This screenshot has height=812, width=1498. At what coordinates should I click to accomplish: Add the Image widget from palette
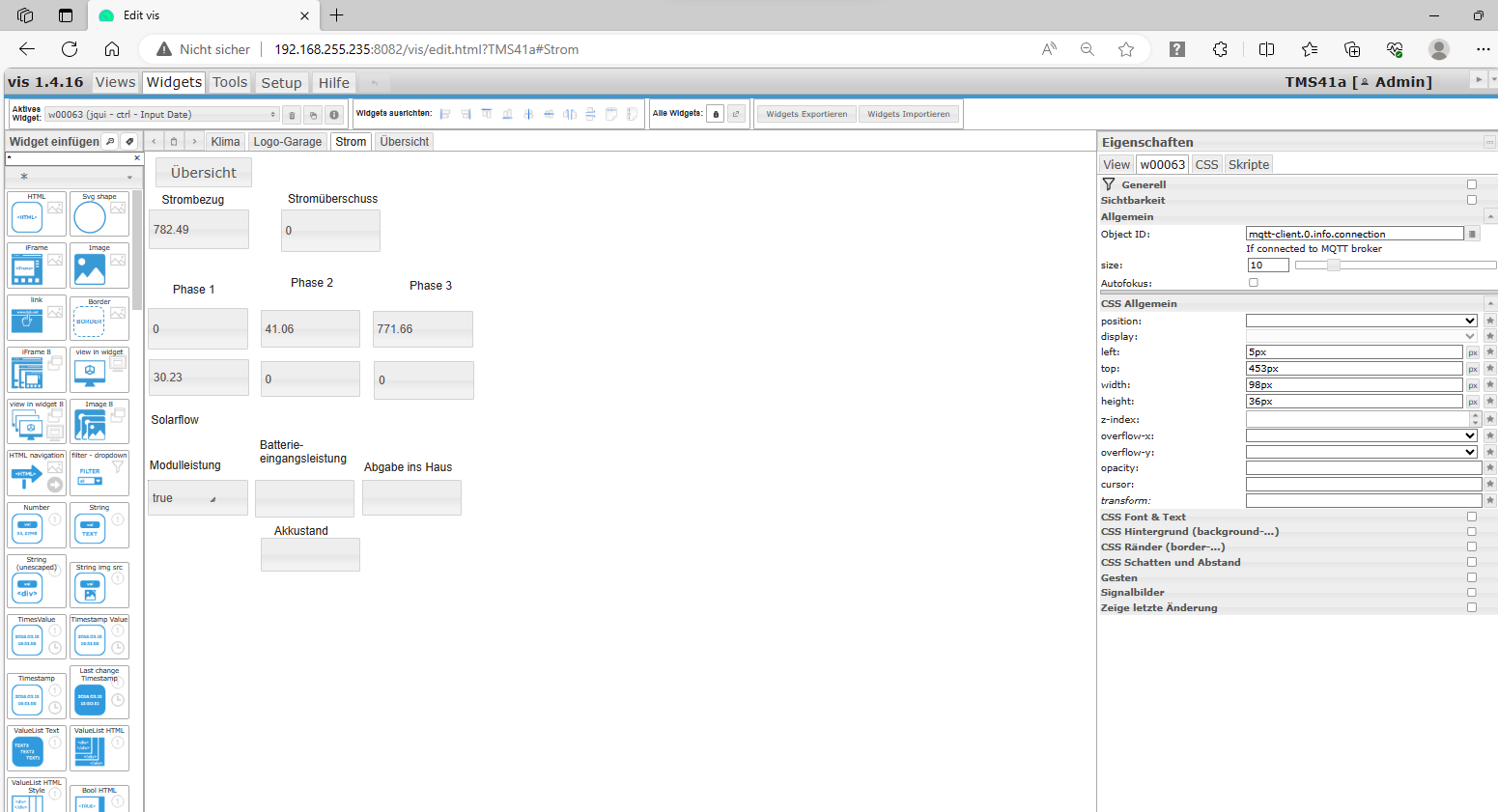tap(99, 266)
